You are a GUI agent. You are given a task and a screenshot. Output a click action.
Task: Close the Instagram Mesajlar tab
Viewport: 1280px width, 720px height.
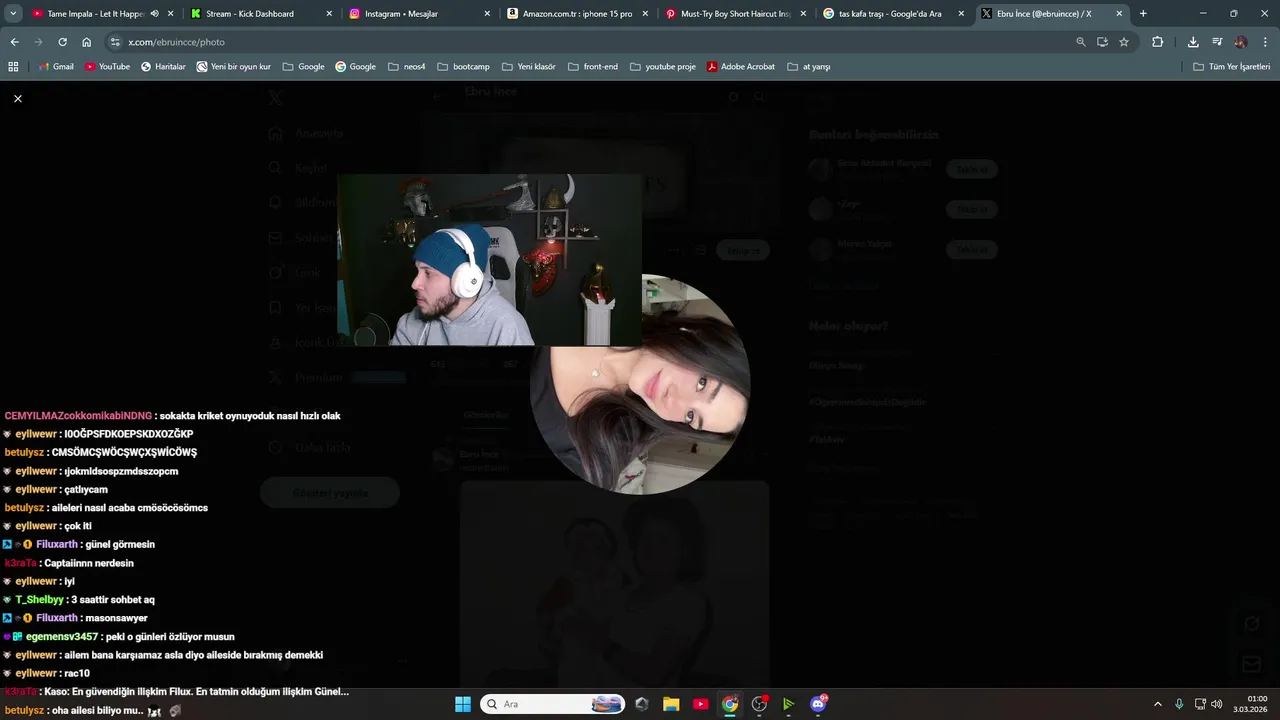click(487, 14)
